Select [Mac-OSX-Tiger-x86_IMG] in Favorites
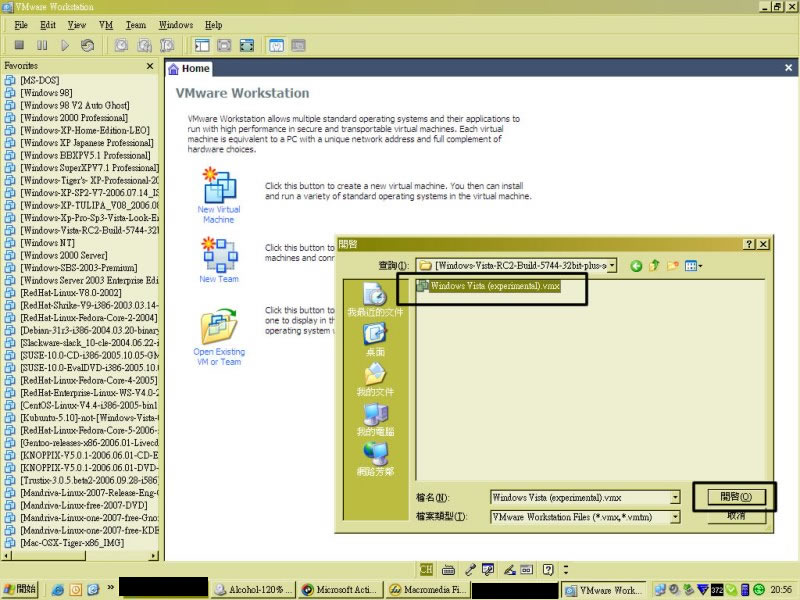 click(72, 542)
